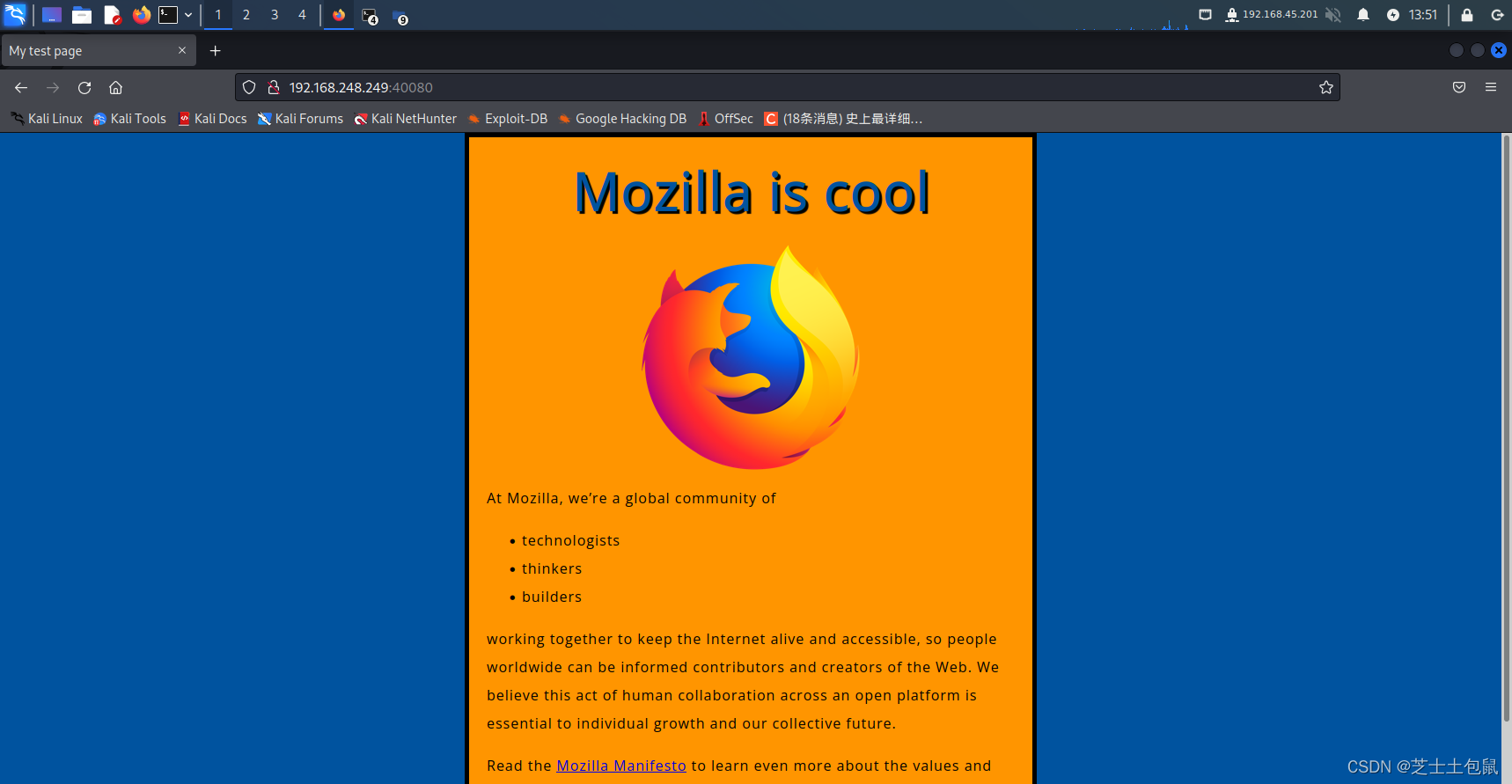Switch to workspace 4
Viewport: 1512px width, 784px height.
tap(302, 15)
